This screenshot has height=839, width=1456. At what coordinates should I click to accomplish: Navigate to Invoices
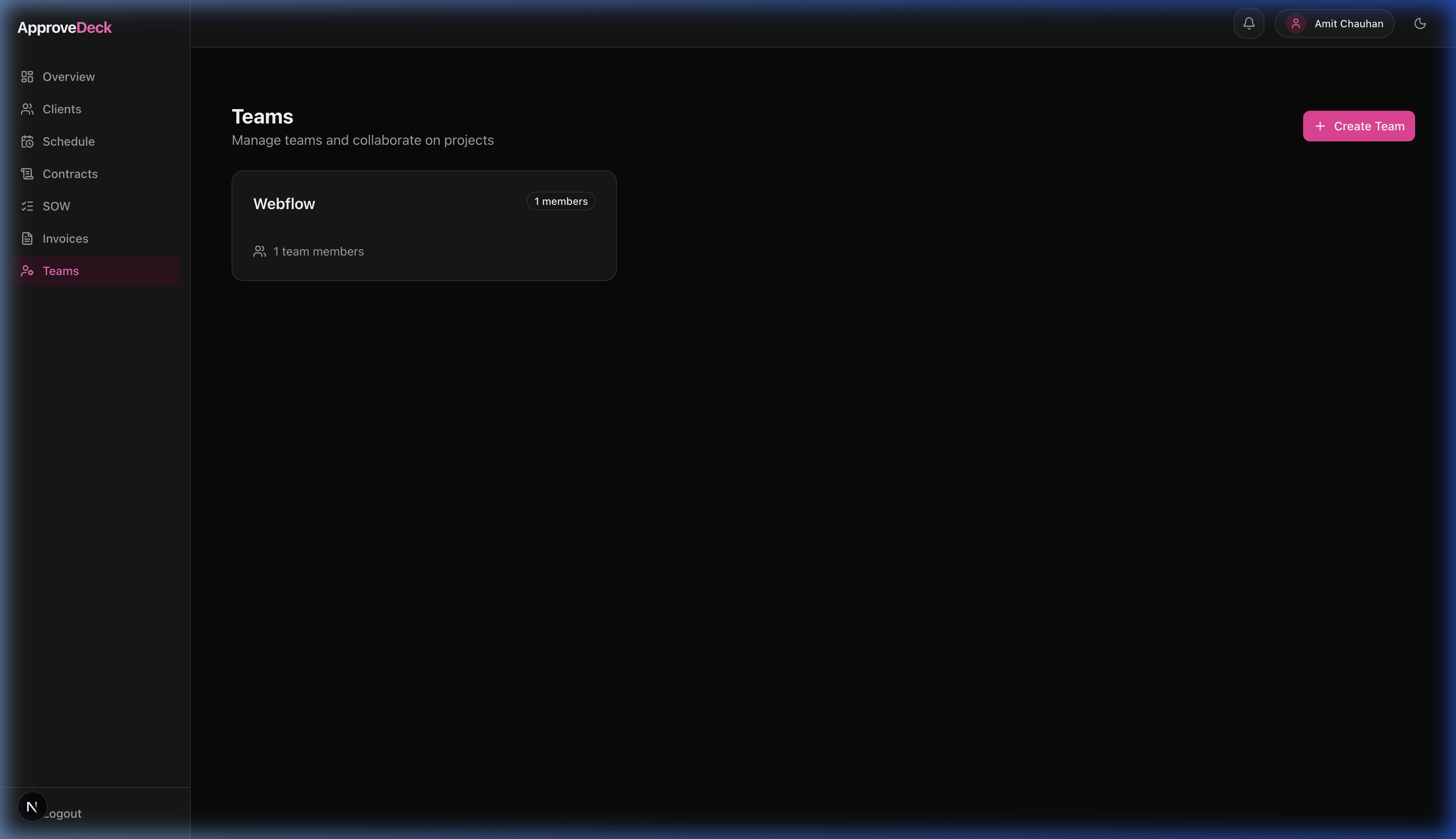[65, 238]
